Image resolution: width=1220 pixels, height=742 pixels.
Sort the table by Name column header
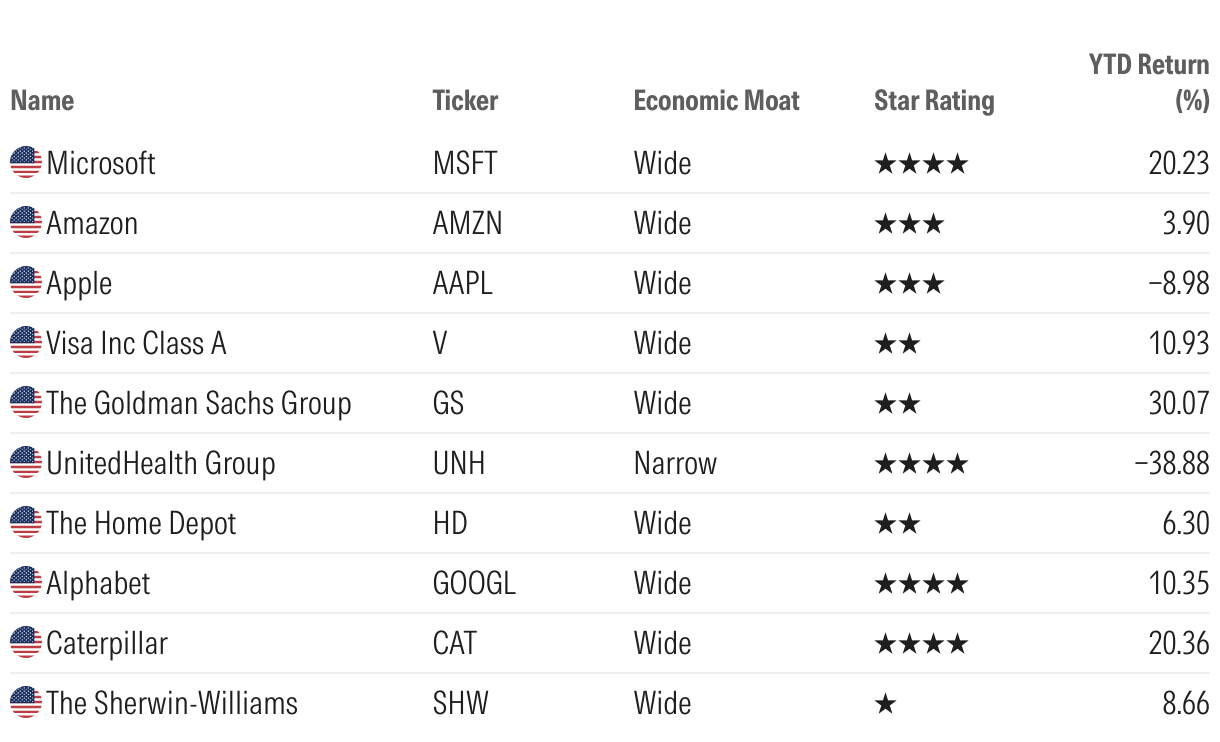[42, 101]
